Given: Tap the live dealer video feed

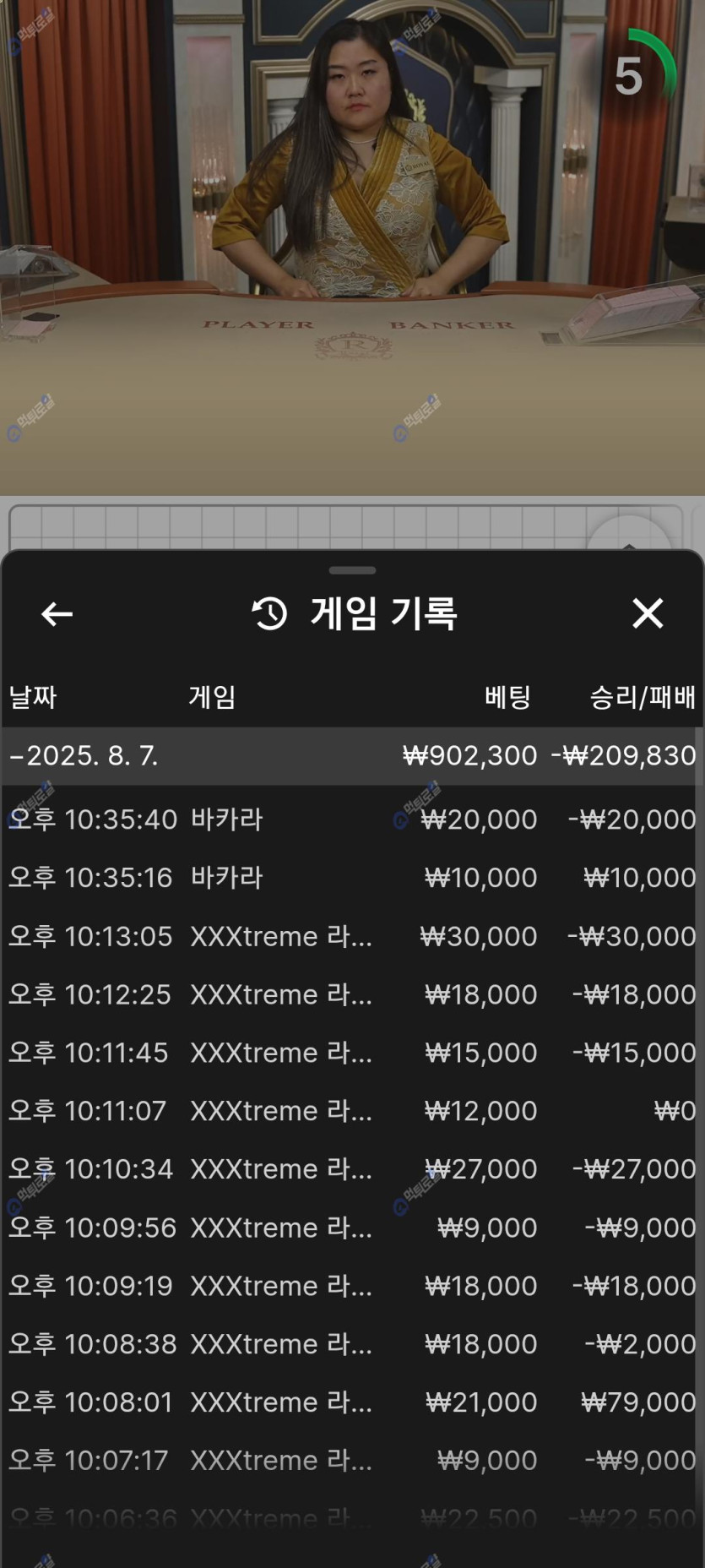Looking at the screenshot, I should (352, 248).
